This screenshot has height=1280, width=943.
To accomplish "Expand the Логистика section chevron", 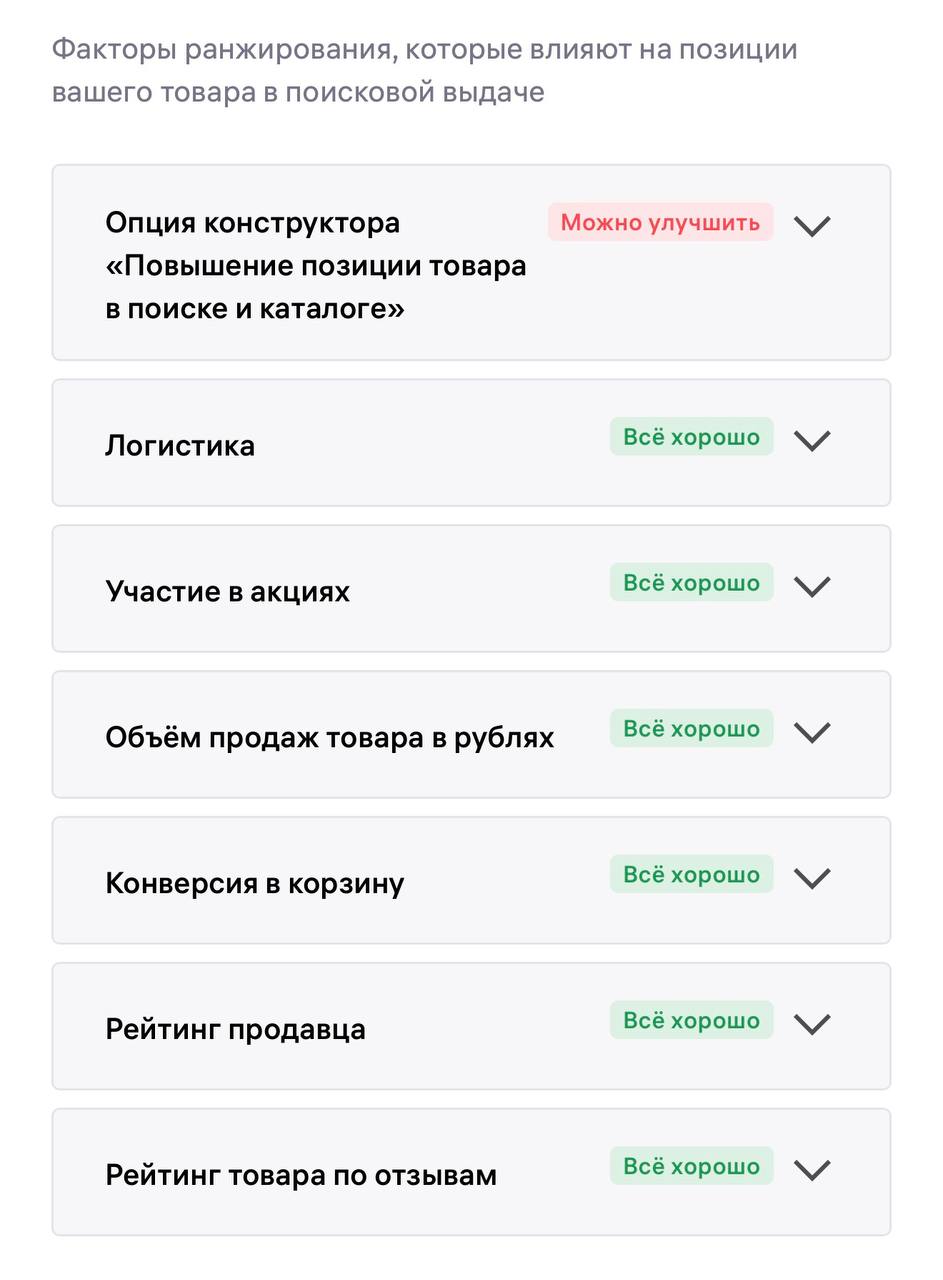I will pos(812,440).
